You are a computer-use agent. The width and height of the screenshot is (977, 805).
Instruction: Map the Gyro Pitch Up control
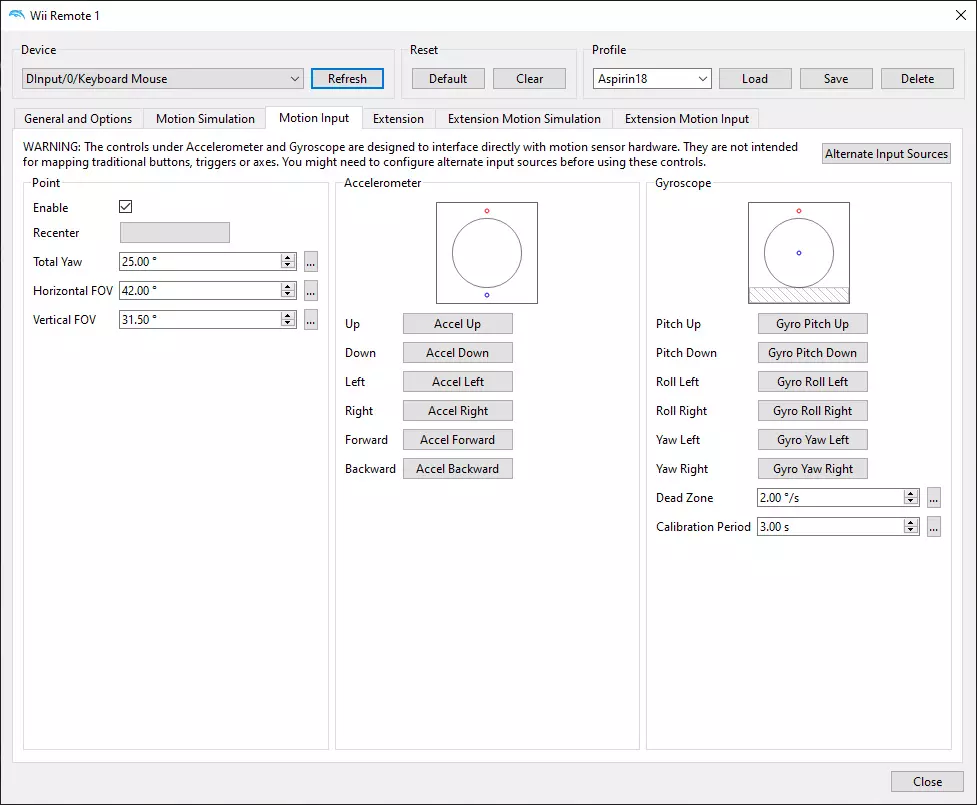(812, 324)
